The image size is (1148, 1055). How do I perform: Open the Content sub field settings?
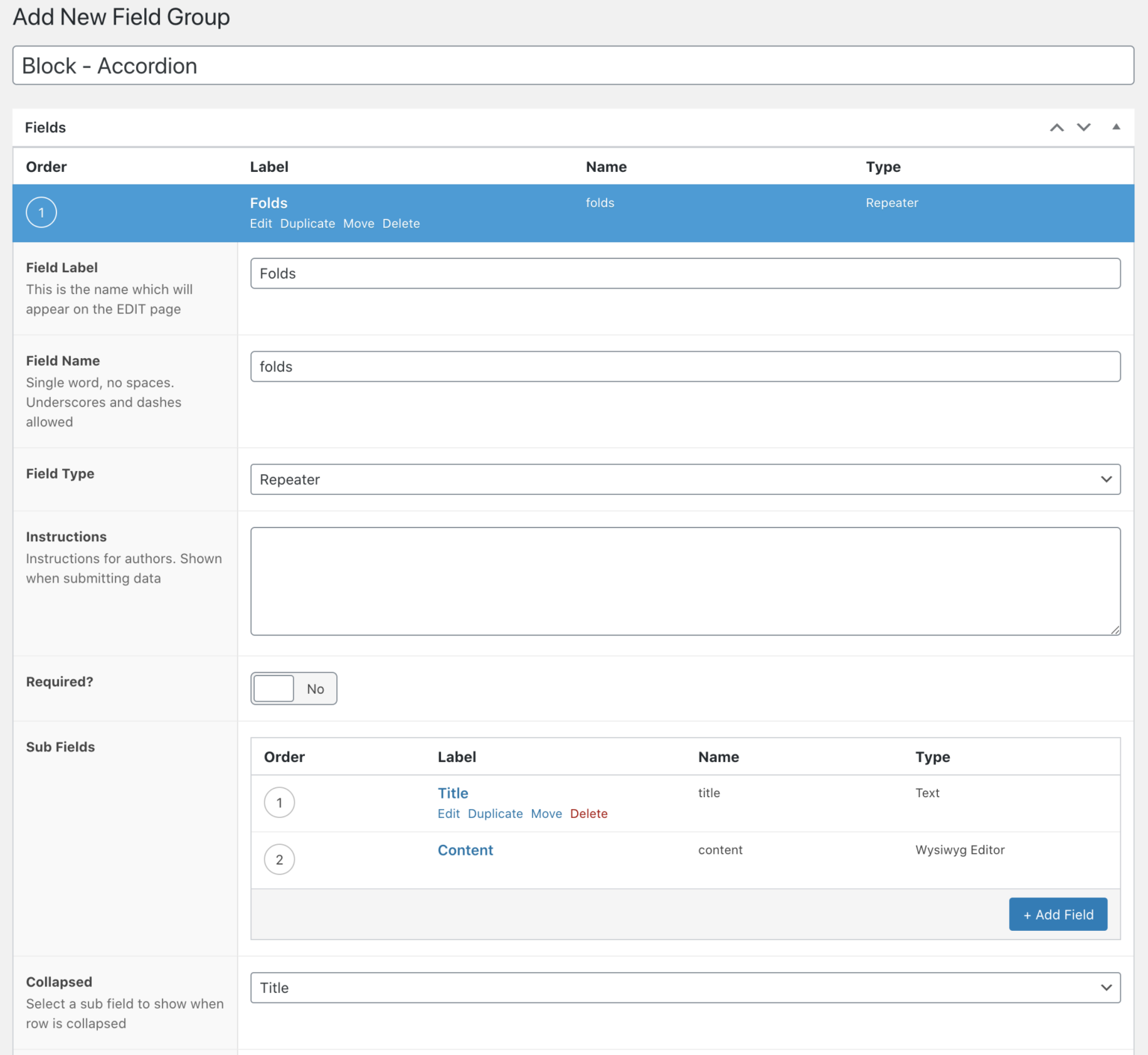click(x=465, y=849)
